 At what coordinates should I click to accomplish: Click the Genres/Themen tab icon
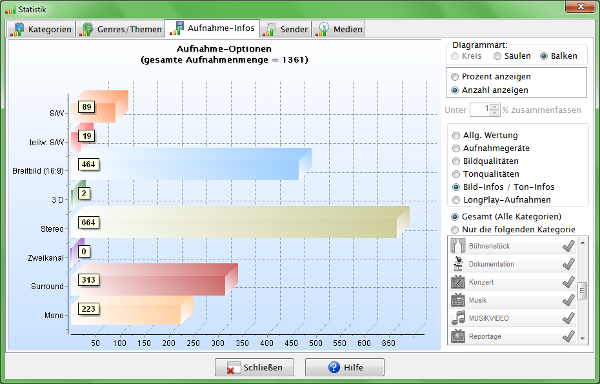tap(86, 29)
